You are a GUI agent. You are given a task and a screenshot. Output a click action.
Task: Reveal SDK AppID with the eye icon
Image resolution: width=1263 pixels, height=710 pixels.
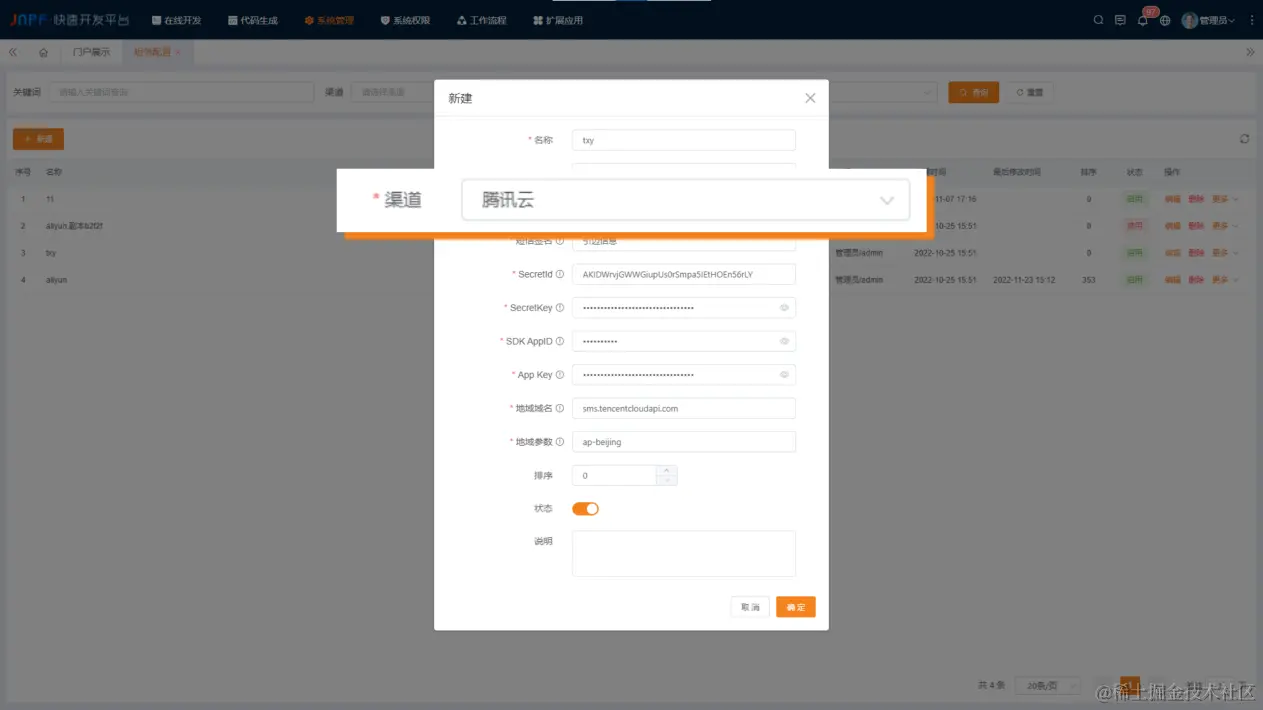(x=784, y=341)
